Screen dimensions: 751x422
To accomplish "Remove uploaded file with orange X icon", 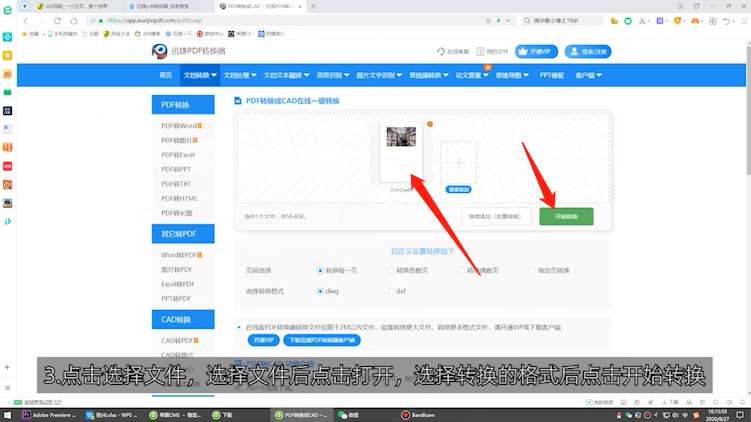I will coord(430,124).
